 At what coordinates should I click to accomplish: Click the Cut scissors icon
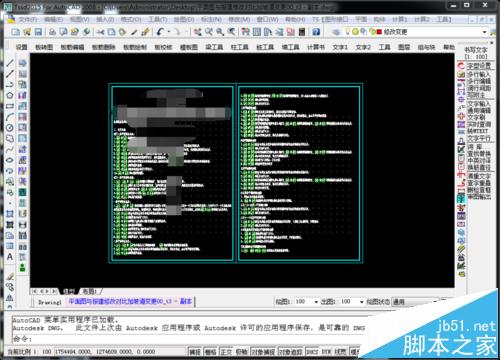tap(100, 32)
